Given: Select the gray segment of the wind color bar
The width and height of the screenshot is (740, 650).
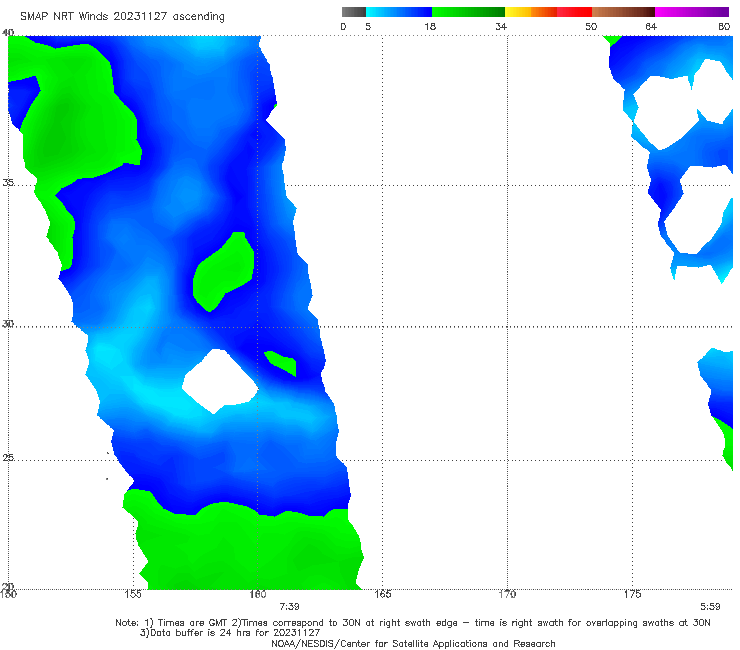Looking at the screenshot, I should 354,12.
